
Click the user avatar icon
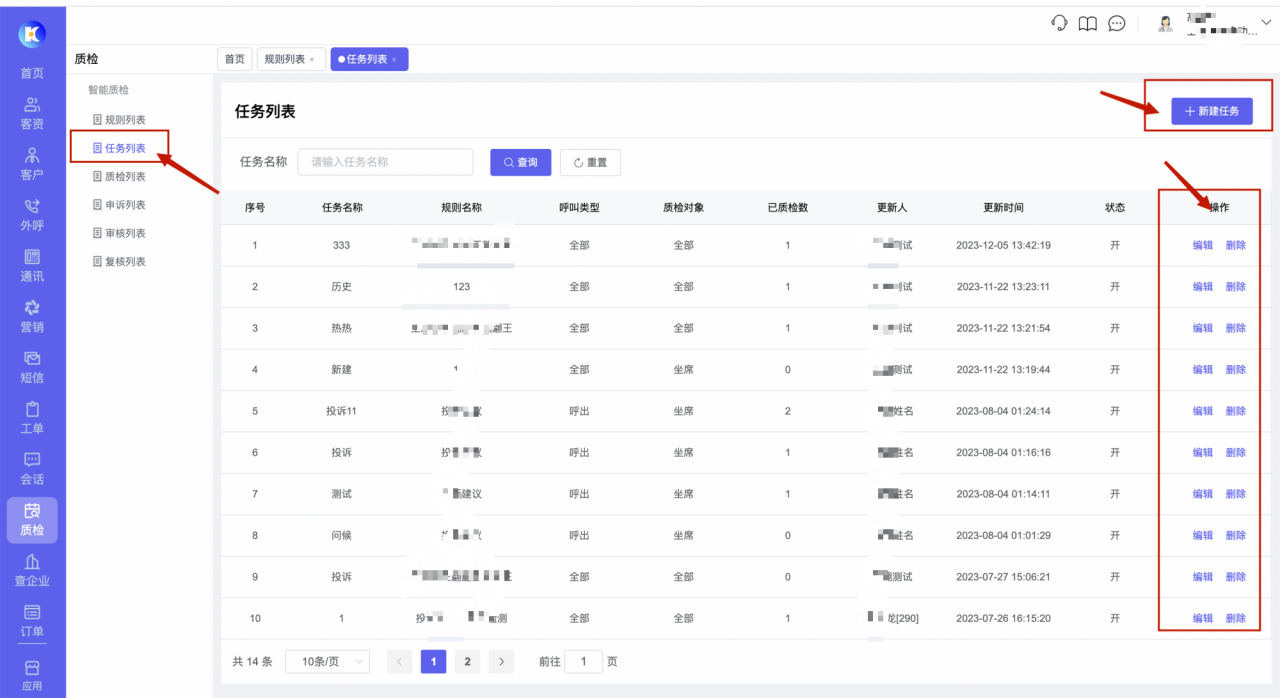(x=1165, y=23)
